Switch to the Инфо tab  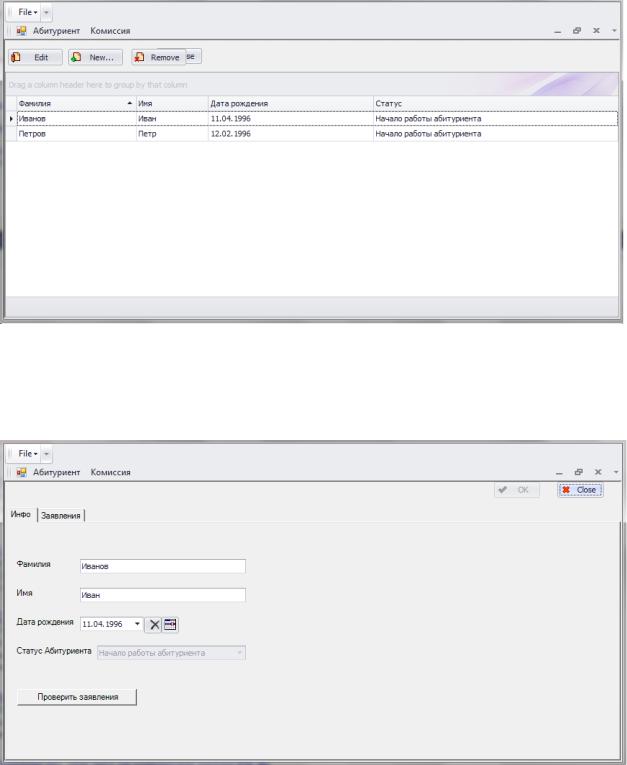(x=21, y=515)
